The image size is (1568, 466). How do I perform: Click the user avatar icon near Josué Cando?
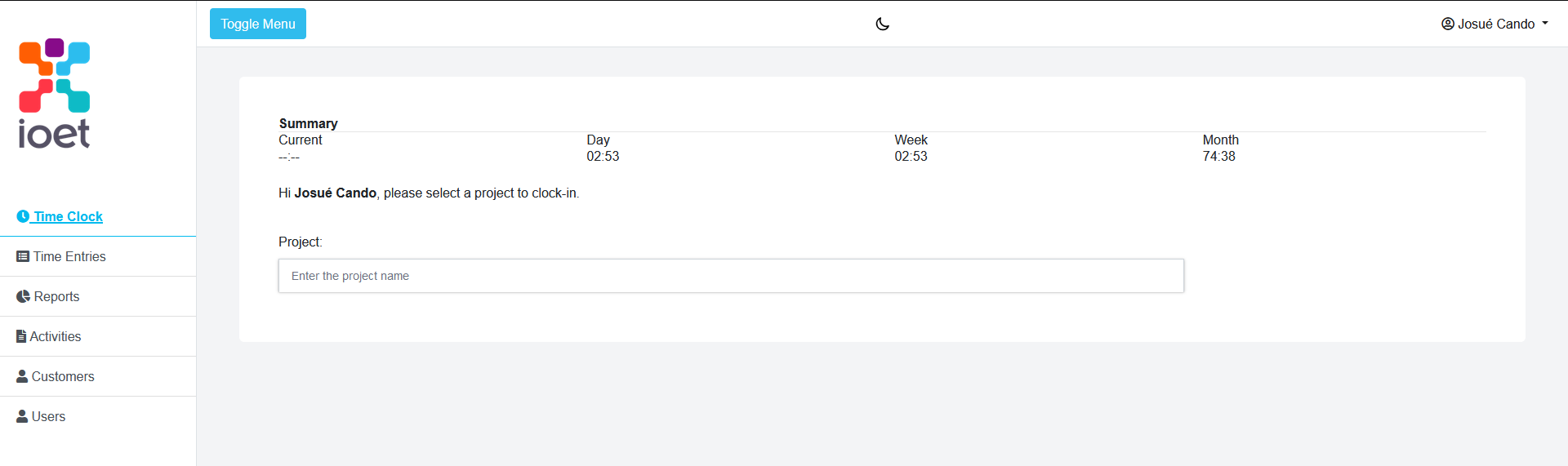1448,24
